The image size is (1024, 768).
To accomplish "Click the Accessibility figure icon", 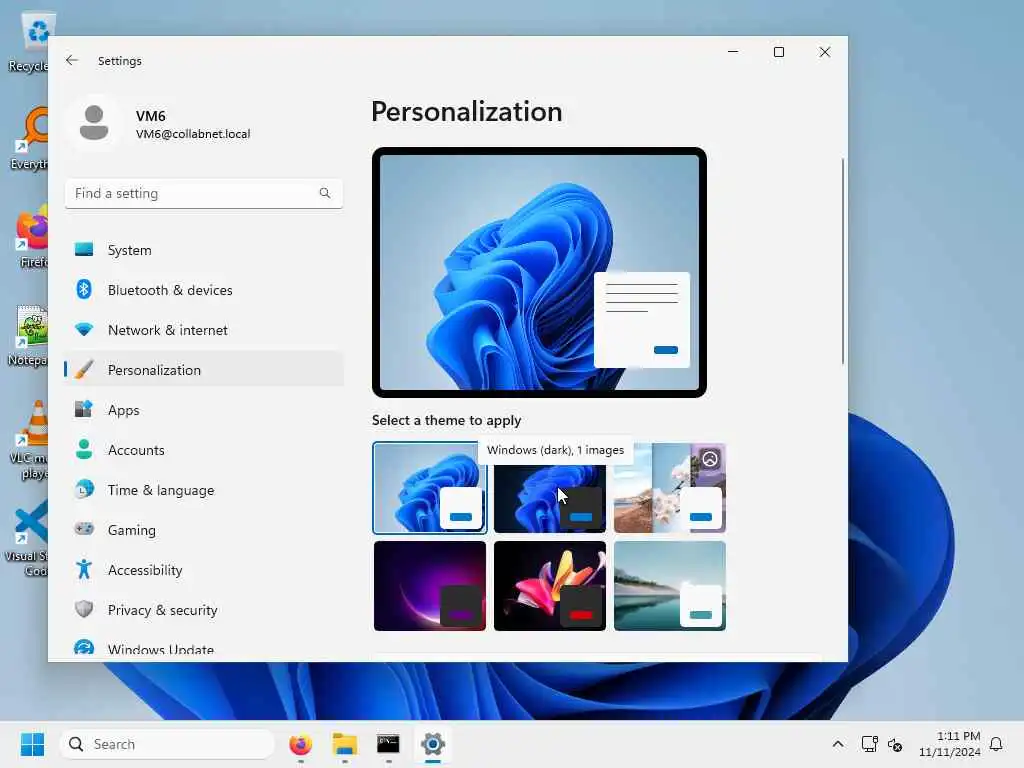I will click(x=84, y=569).
